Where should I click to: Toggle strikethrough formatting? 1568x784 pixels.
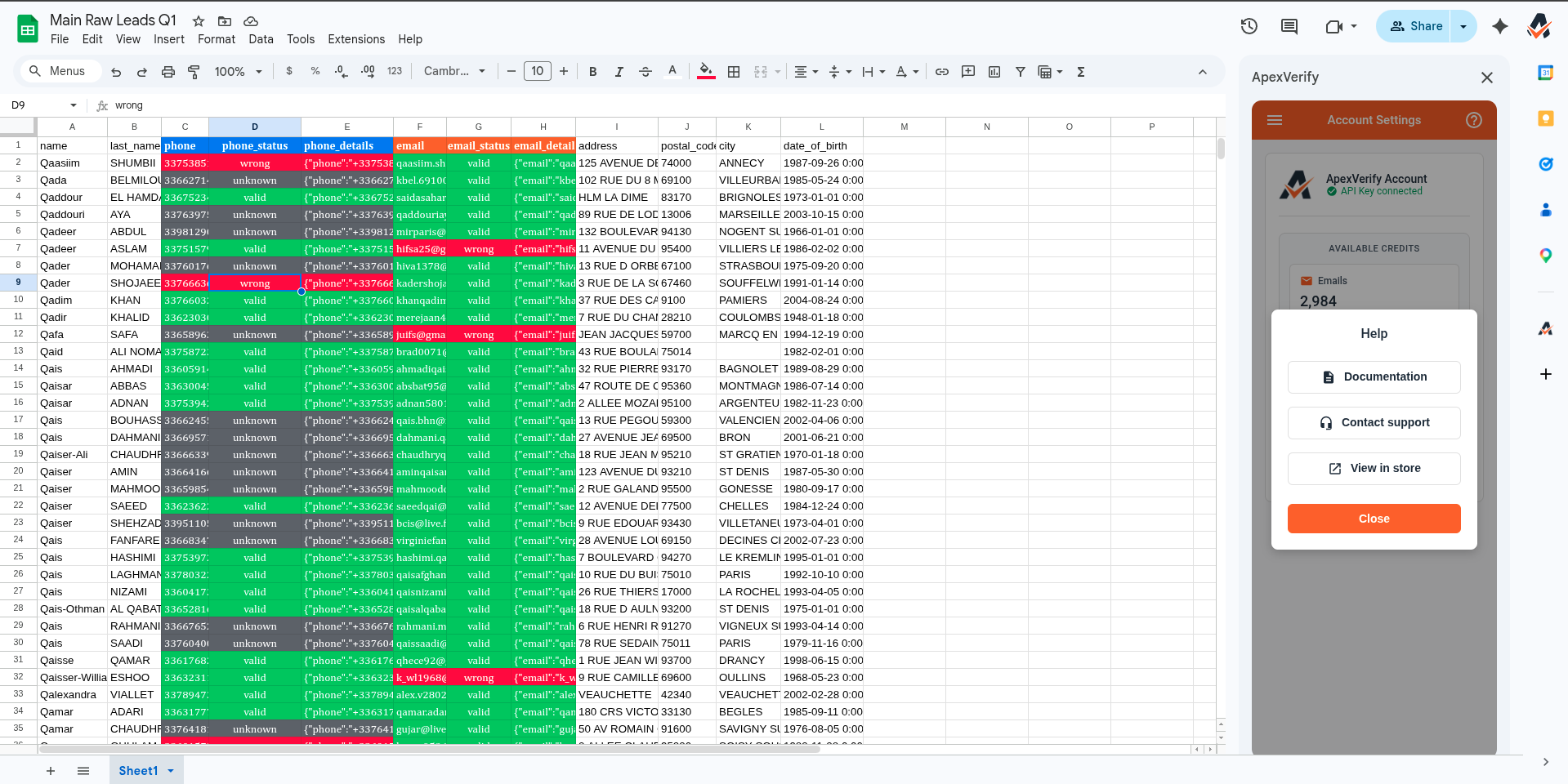point(645,72)
